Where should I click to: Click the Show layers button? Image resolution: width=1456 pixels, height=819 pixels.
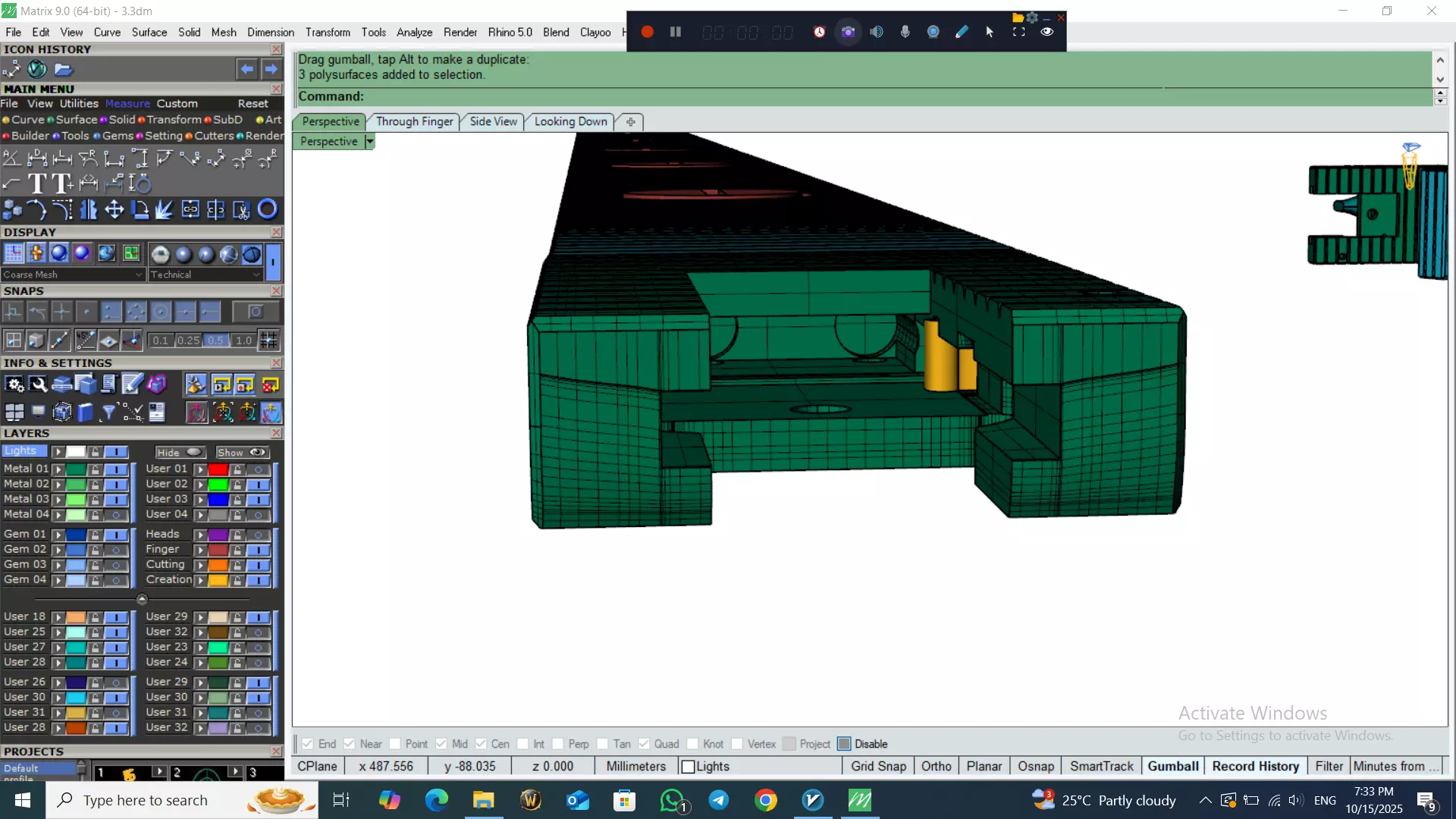(242, 452)
